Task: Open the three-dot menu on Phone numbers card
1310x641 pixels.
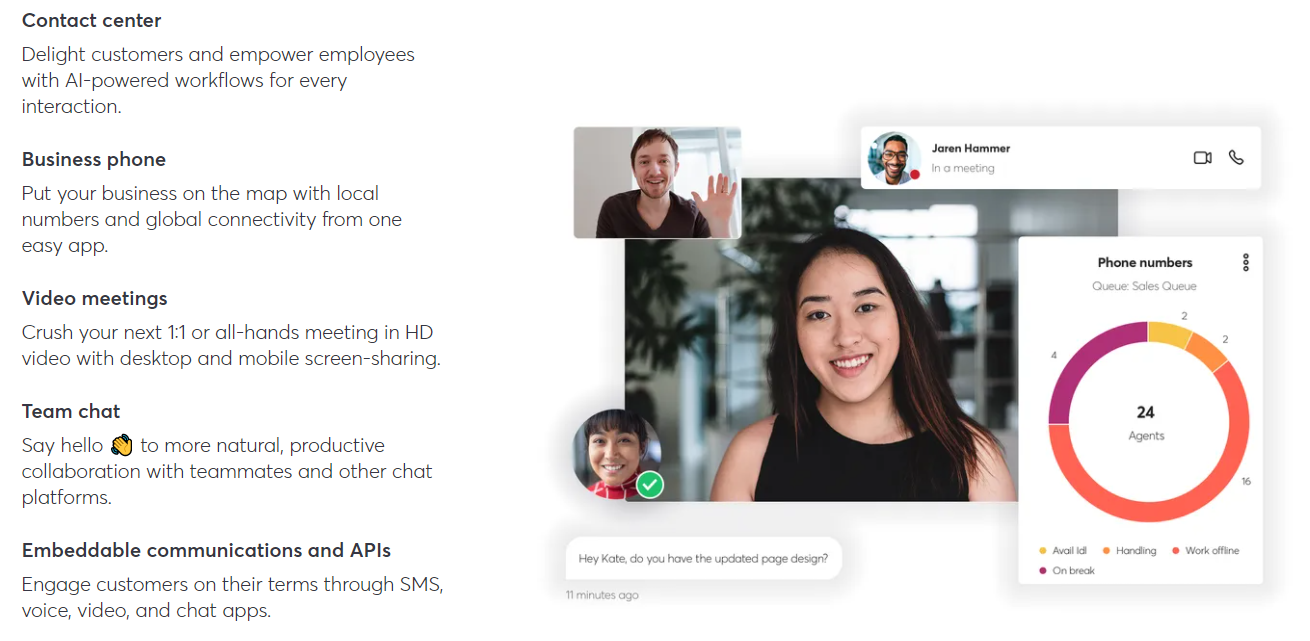Action: (1246, 262)
